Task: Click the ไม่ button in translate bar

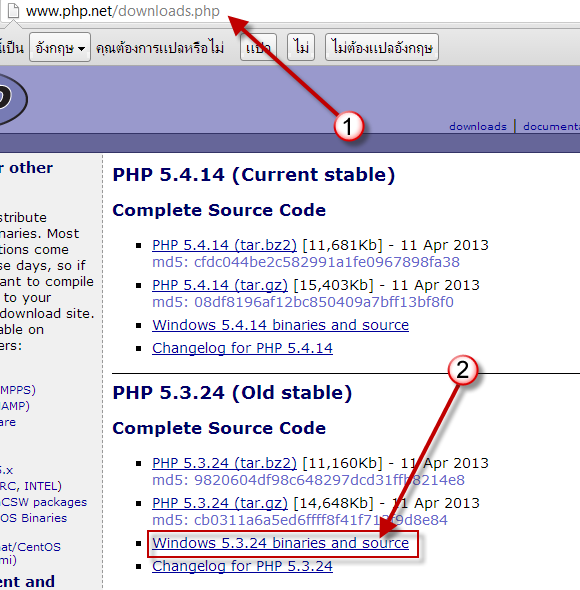Action: pos(301,47)
